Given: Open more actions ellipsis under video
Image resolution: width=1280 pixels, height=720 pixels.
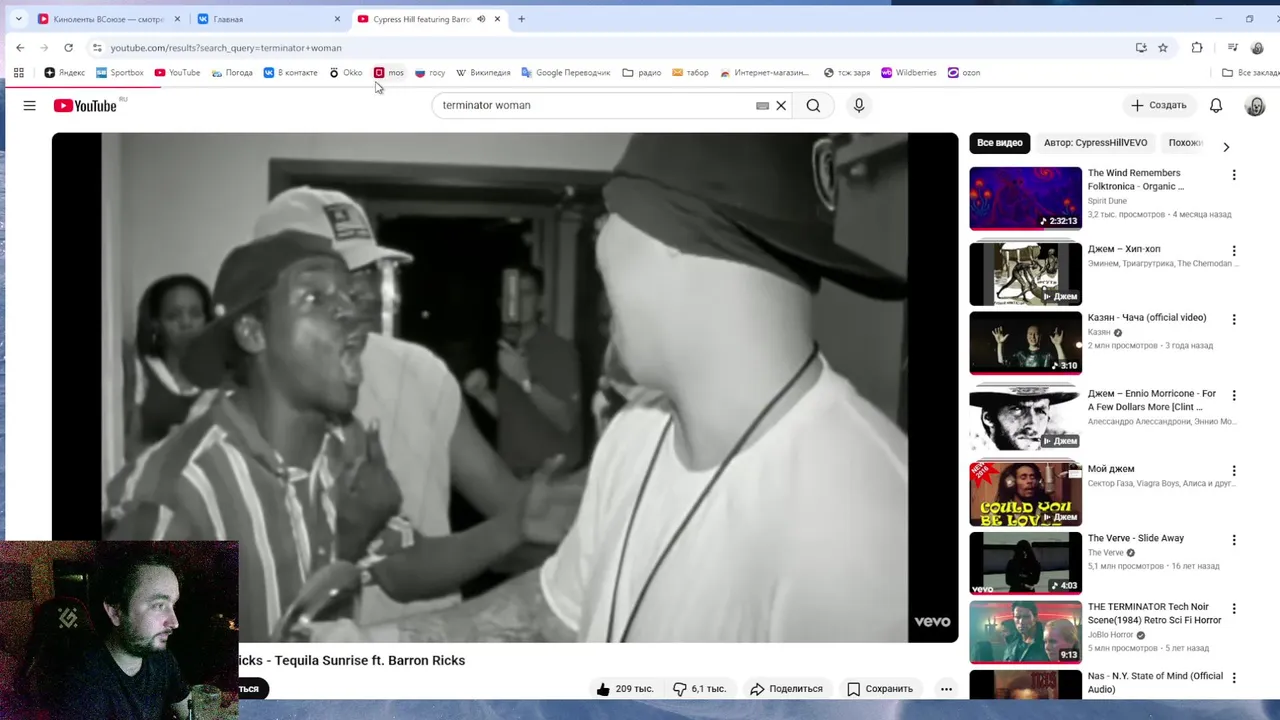Looking at the screenshot, I should 946,689.
